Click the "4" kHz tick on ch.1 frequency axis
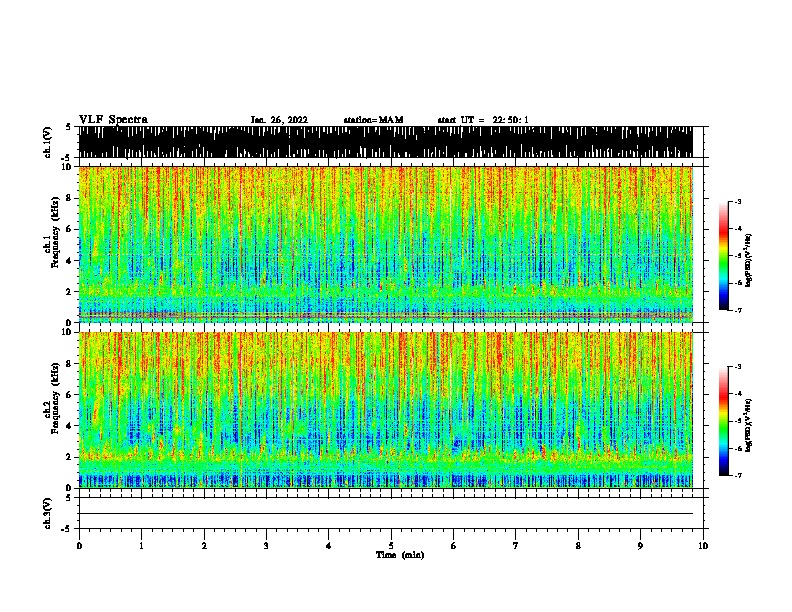The height and width of the screenshot is (612, 792). point(70,261)
